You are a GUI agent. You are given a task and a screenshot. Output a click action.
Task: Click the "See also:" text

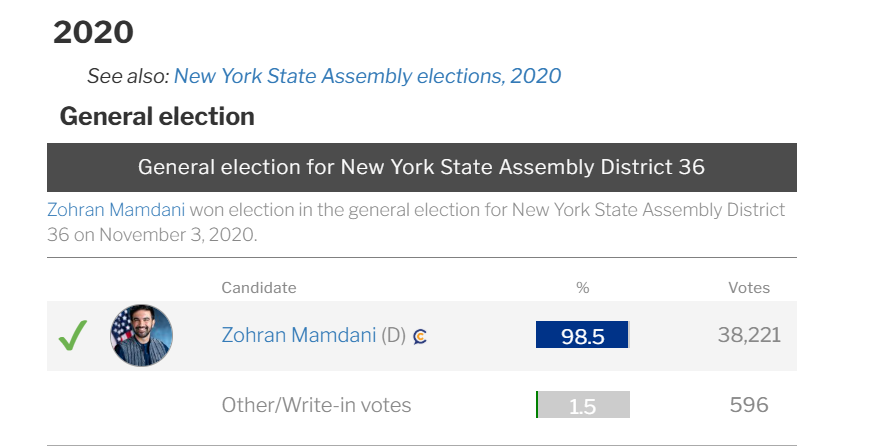point(127,76)
